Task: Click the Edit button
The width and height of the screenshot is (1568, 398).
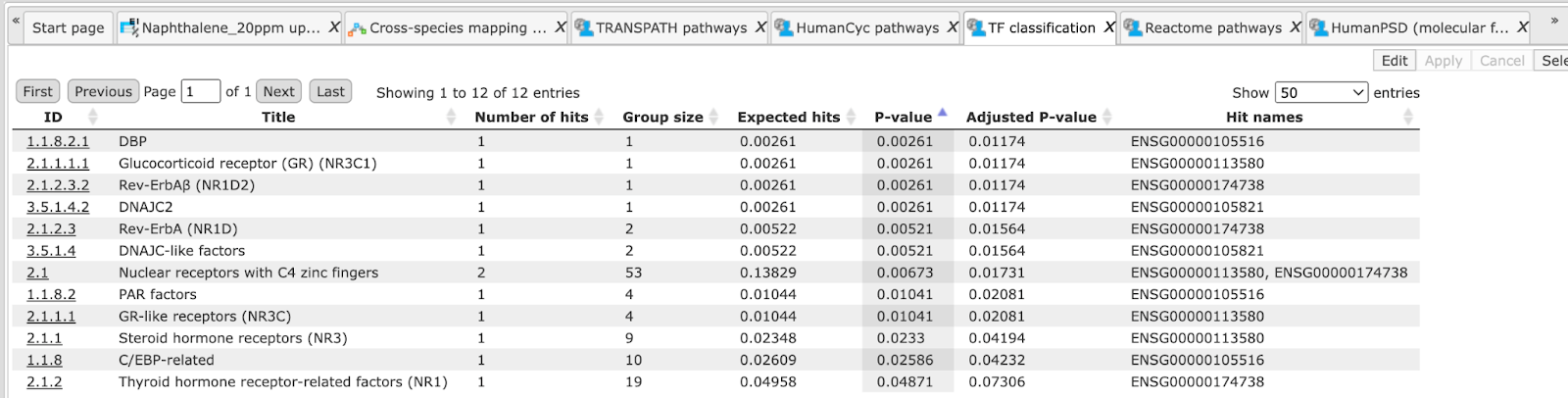Action: 1395,61
